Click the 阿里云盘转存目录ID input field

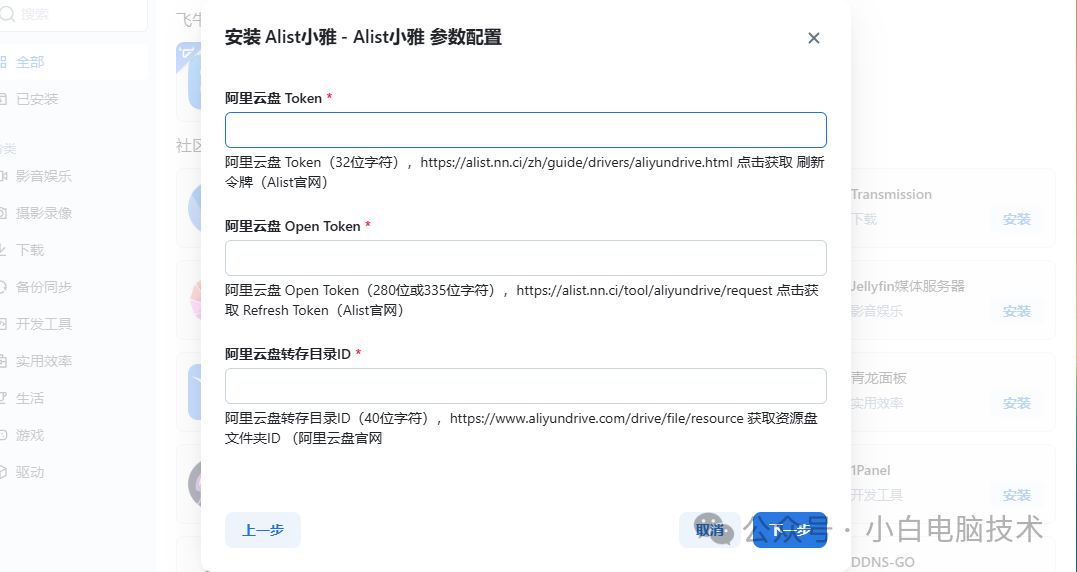(525, 386)
